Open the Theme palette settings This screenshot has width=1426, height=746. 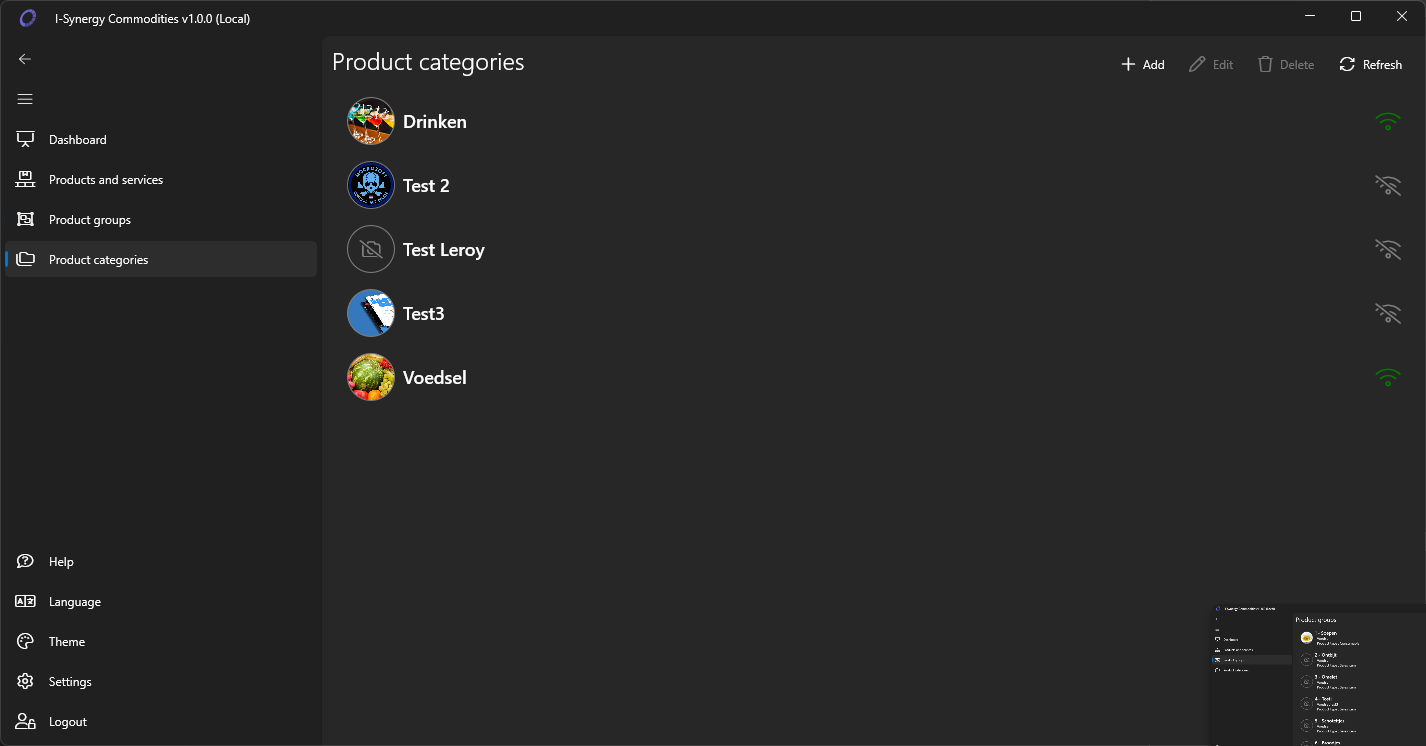(x=66, y=642)
